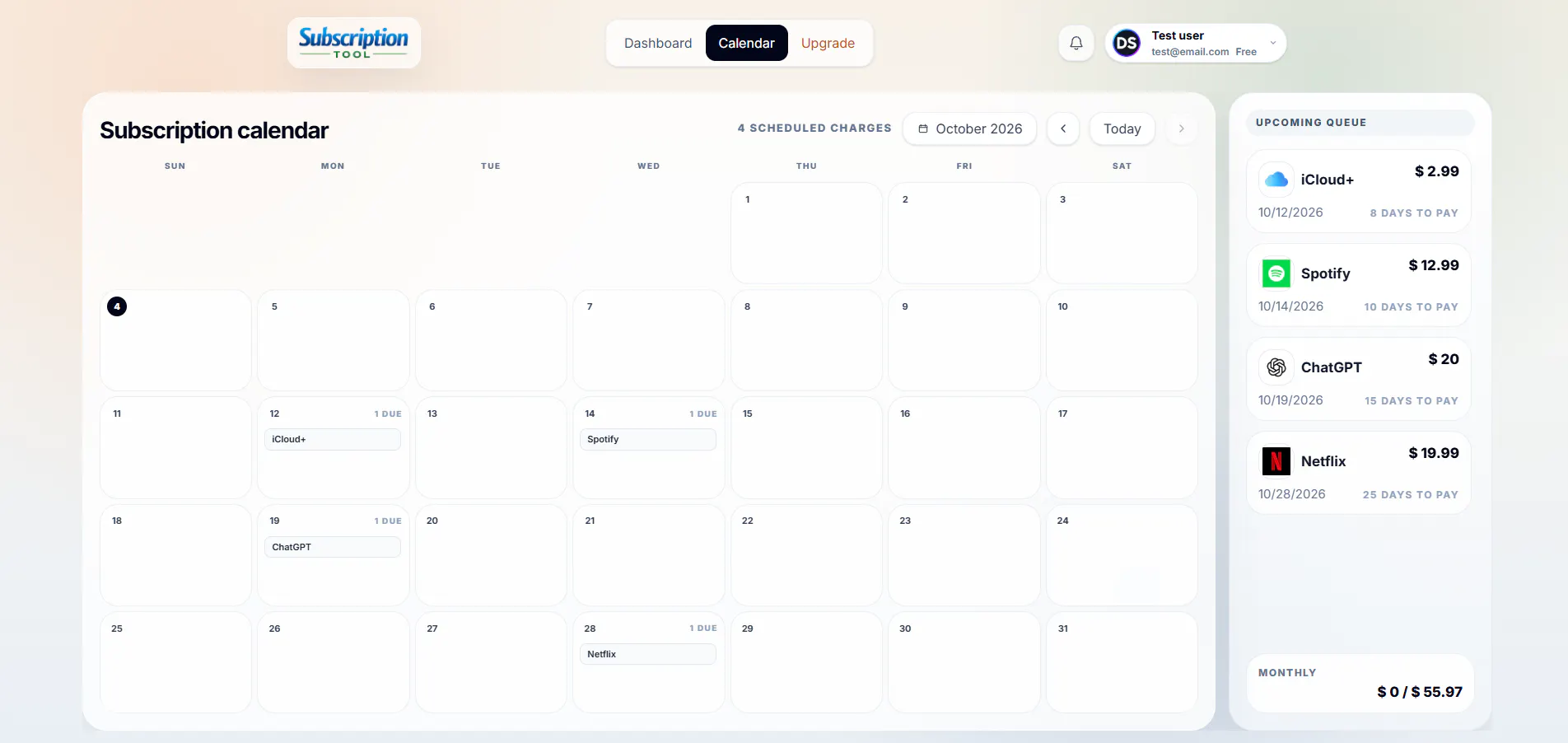Click the UPCOMING QUEUE header
1568x743 pixels.
point(1311,122)
